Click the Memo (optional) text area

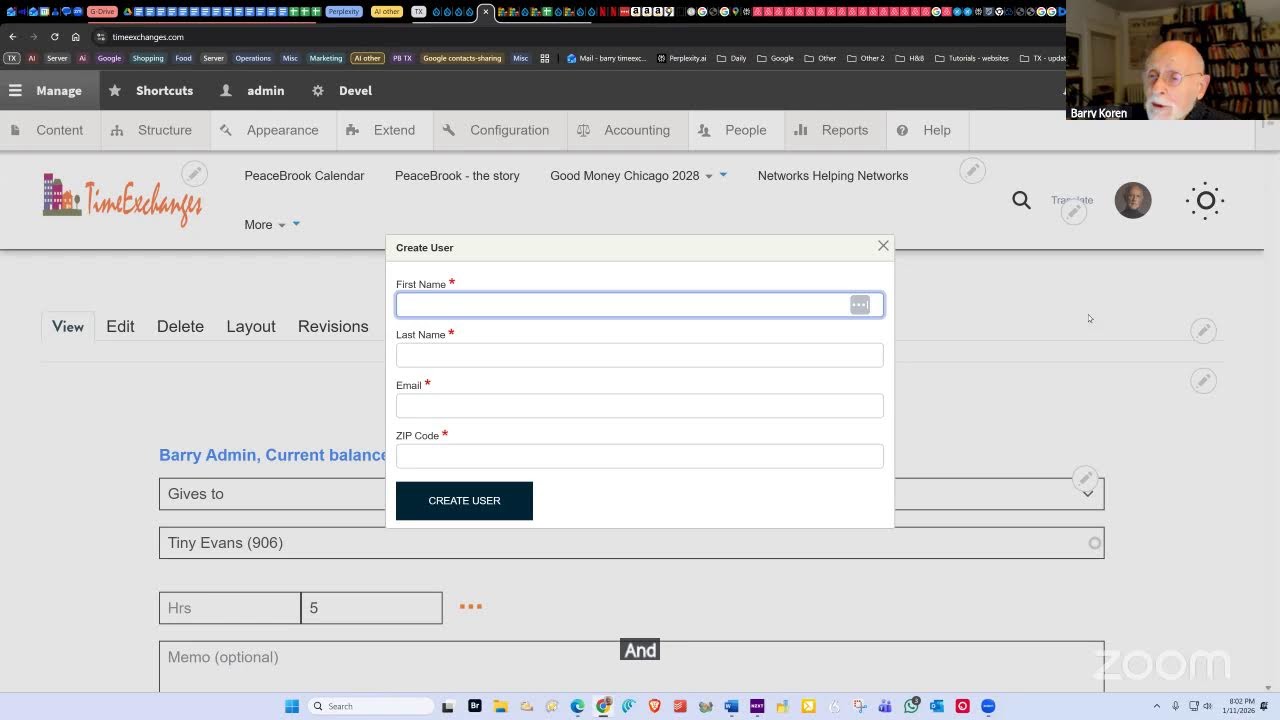632,665
